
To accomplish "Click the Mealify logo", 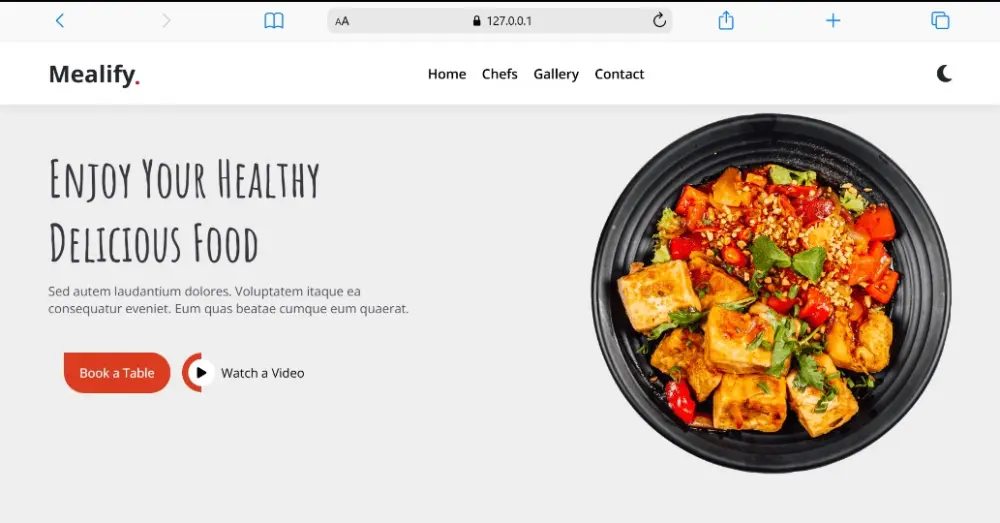I will pos(94,74).
